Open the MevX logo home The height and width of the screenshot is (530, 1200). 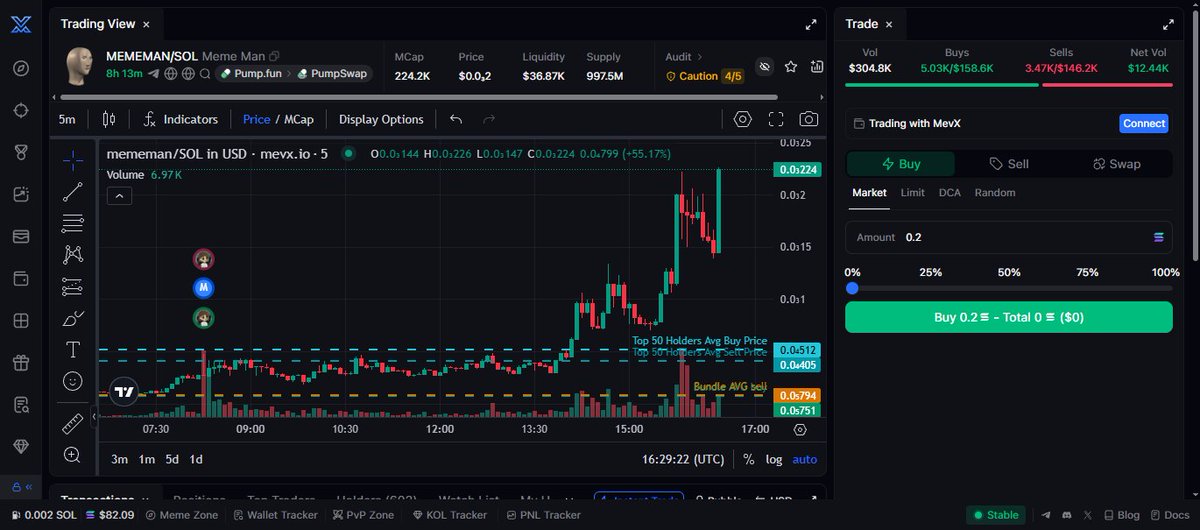22,25
